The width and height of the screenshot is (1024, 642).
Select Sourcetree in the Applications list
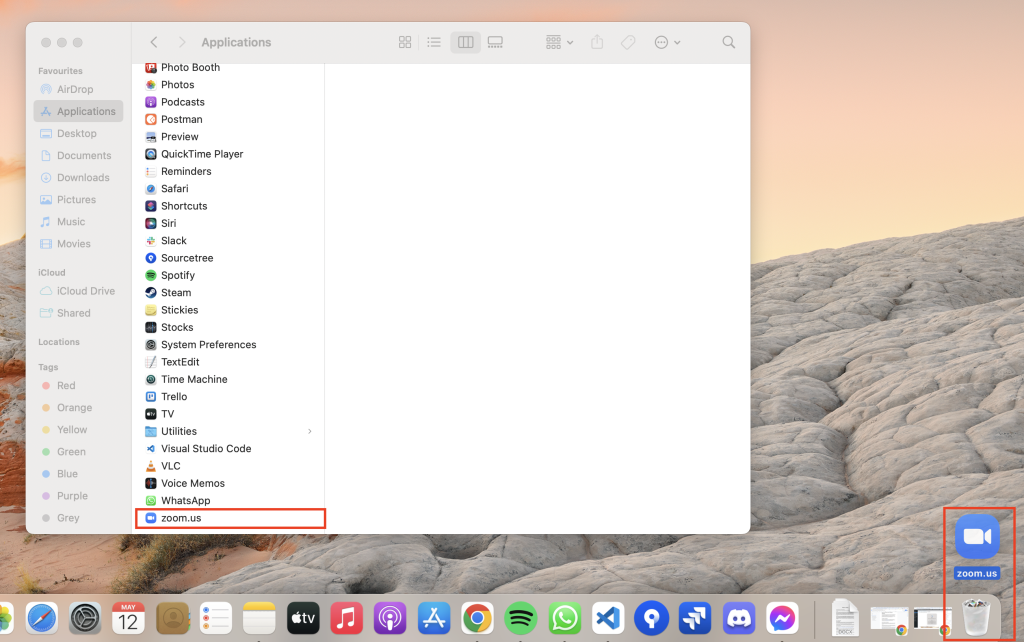click(230, 258)
